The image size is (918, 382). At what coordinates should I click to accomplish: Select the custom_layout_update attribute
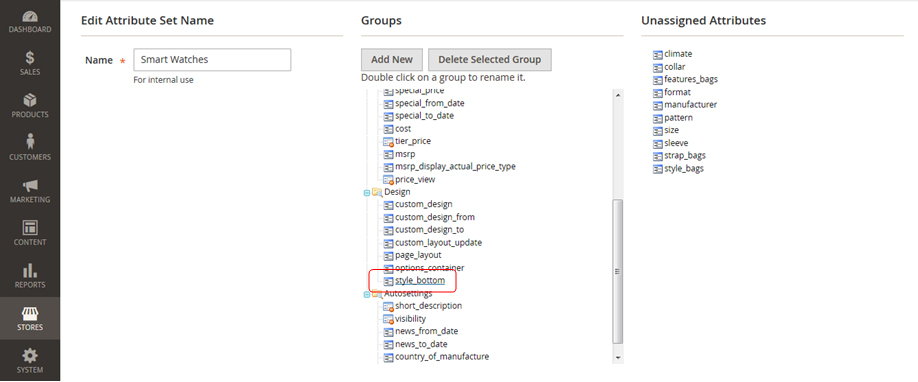tap(439, 242)
